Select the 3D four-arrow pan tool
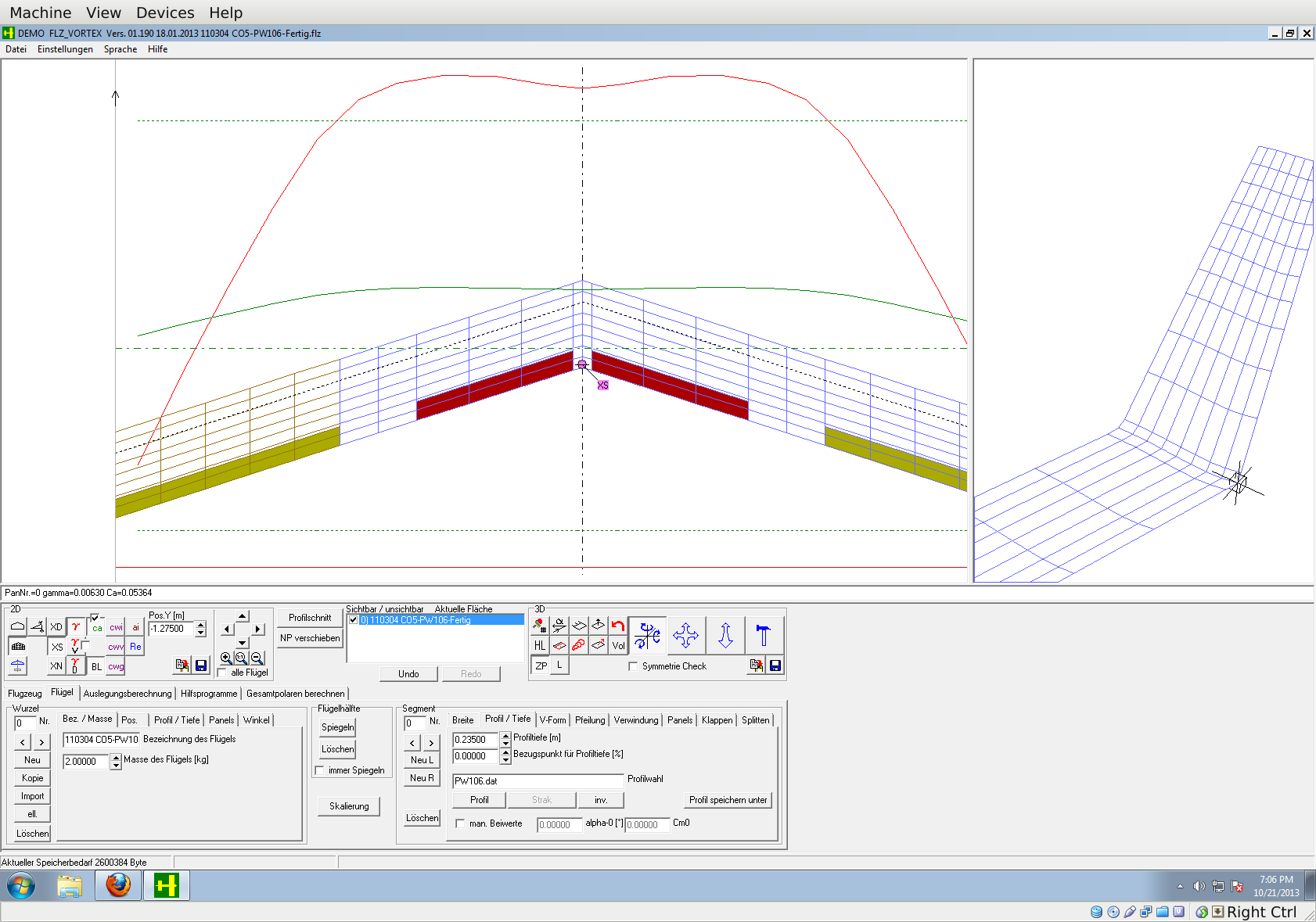 [685, 635]
